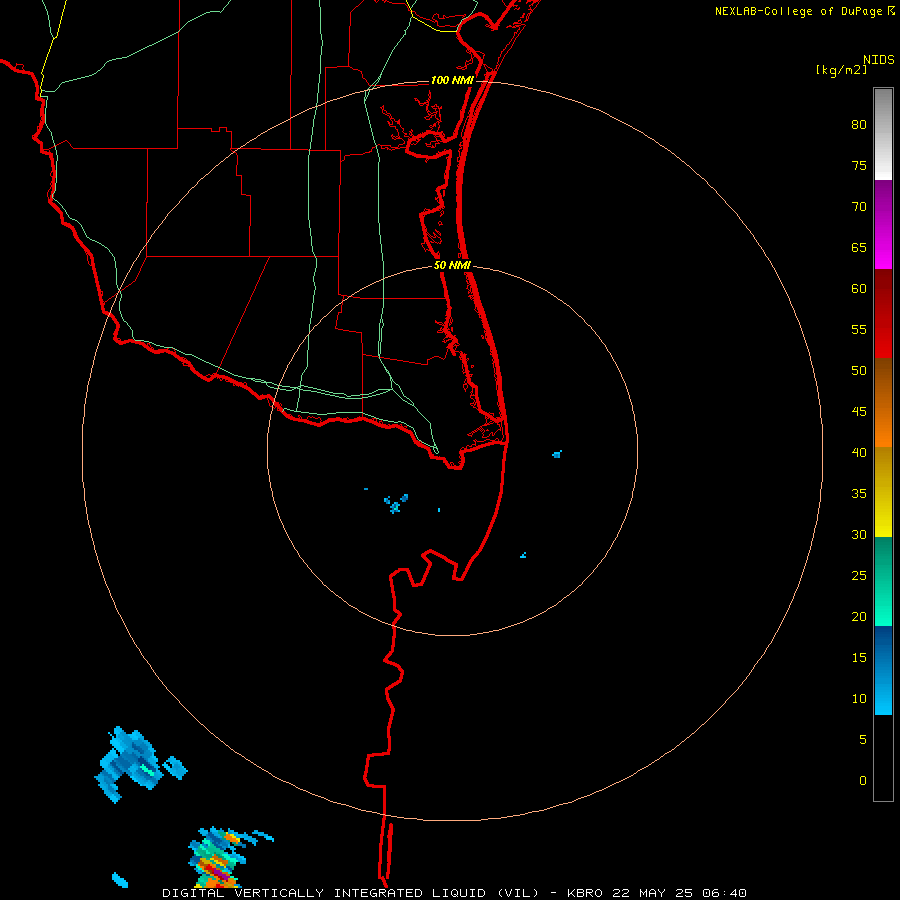Click the scale value 15
This screenshot has width=900, height=900.
click(859, 657)
